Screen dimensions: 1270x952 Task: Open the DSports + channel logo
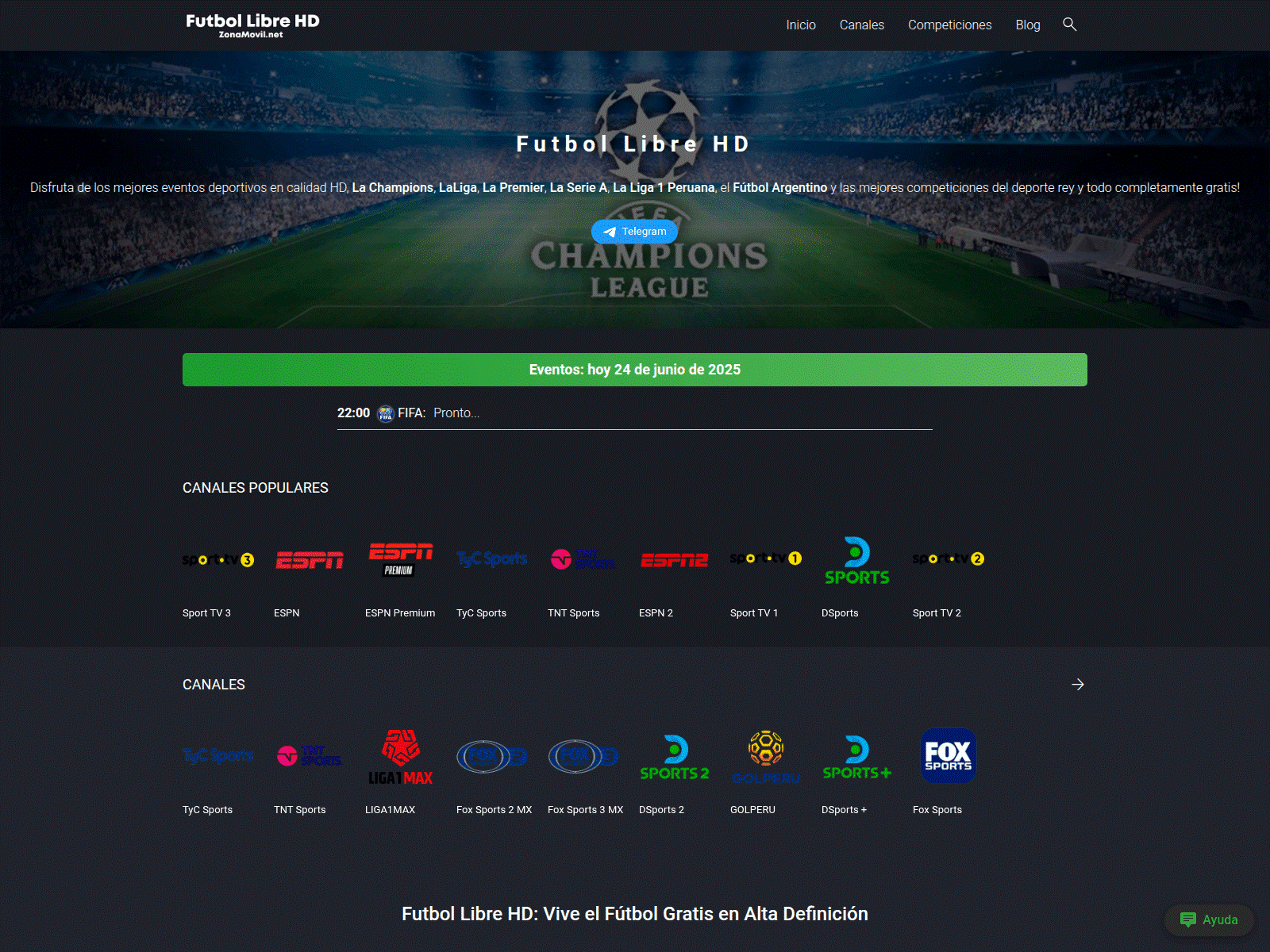tap(857, 756)
